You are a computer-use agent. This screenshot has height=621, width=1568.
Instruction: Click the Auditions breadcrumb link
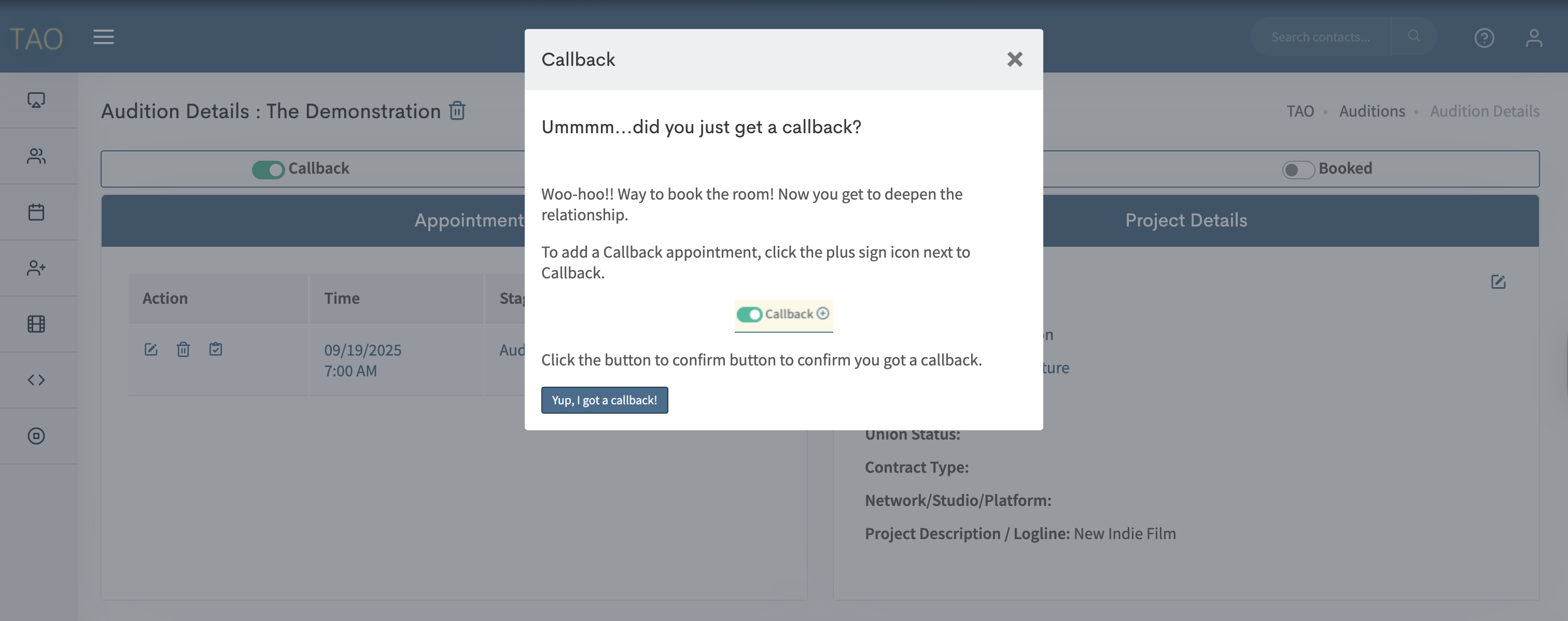[1371, 111]
